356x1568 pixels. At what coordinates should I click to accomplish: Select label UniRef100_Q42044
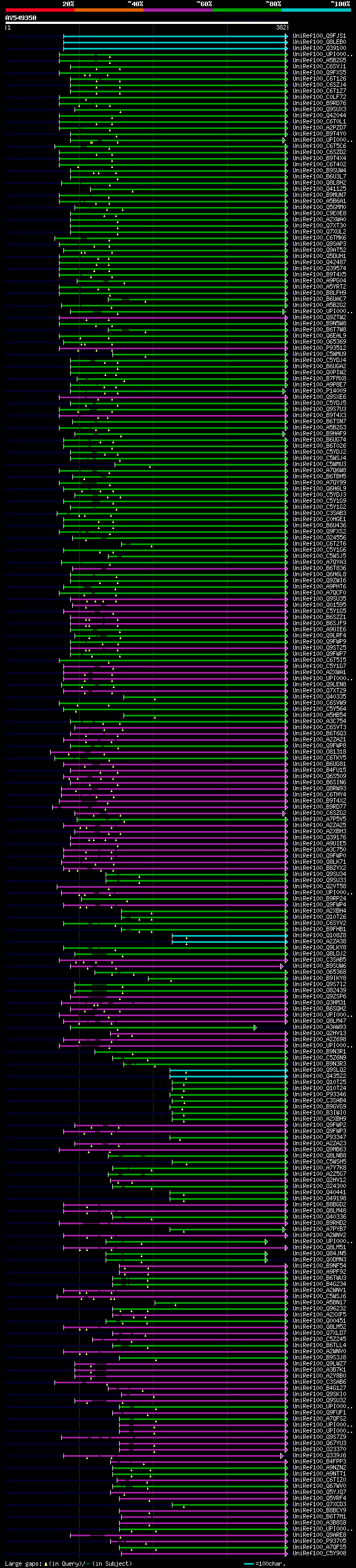point(319,115)
